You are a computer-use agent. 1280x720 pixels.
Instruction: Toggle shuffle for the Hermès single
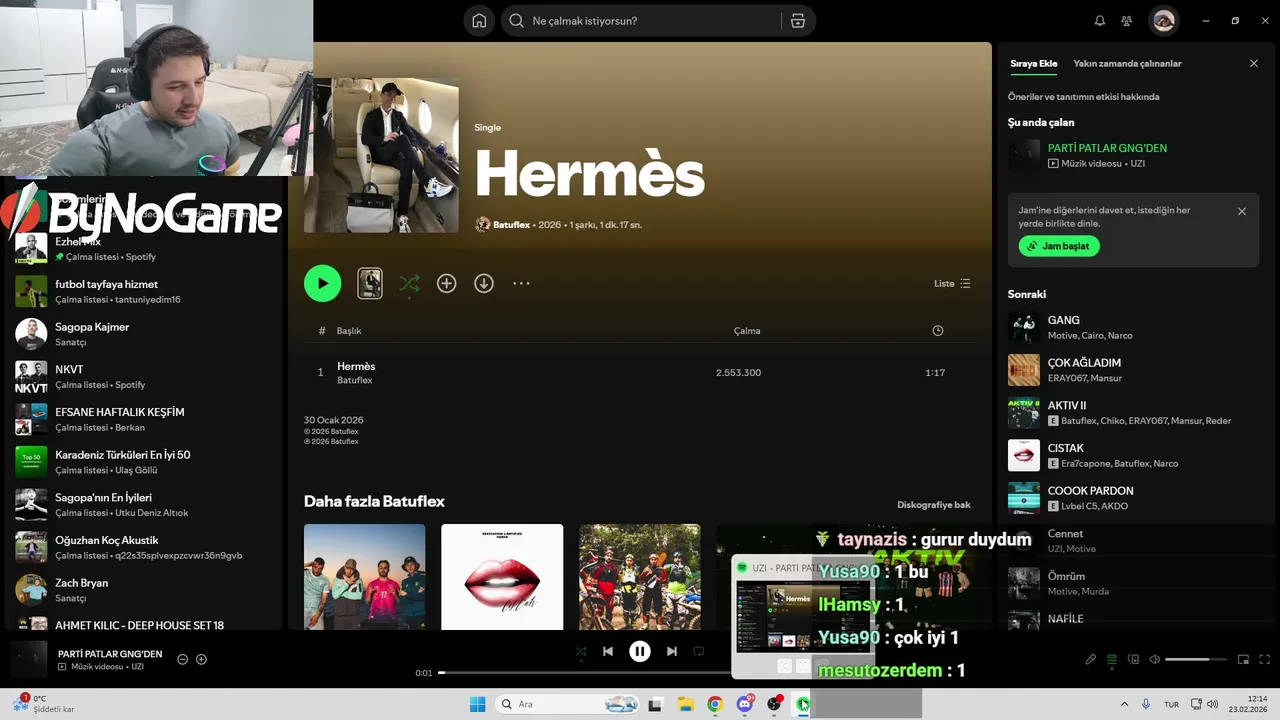(409, 284)
